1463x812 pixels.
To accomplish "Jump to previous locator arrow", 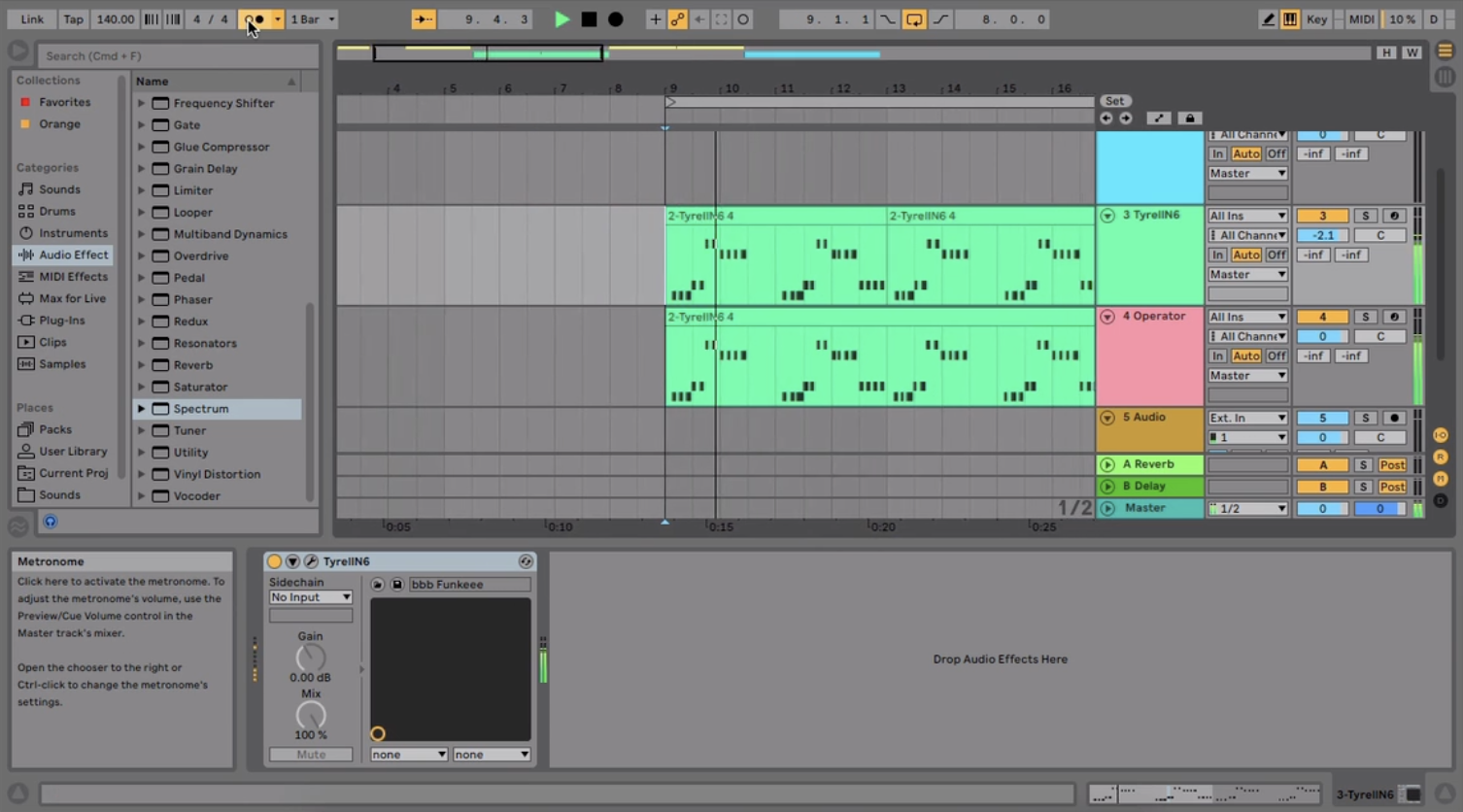I will pyautogui.click(x=1106, y=118).
